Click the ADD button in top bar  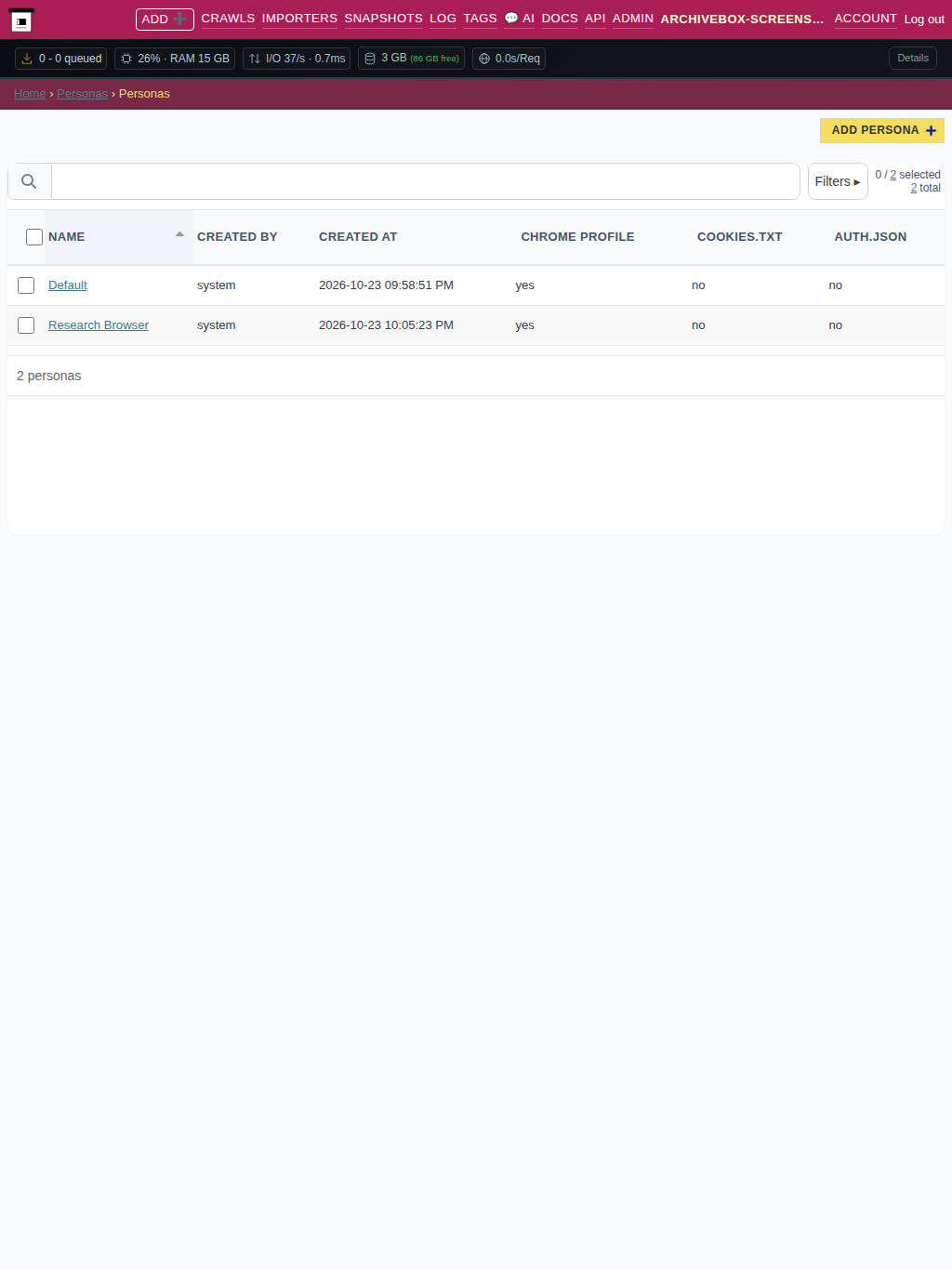point(165,20)
